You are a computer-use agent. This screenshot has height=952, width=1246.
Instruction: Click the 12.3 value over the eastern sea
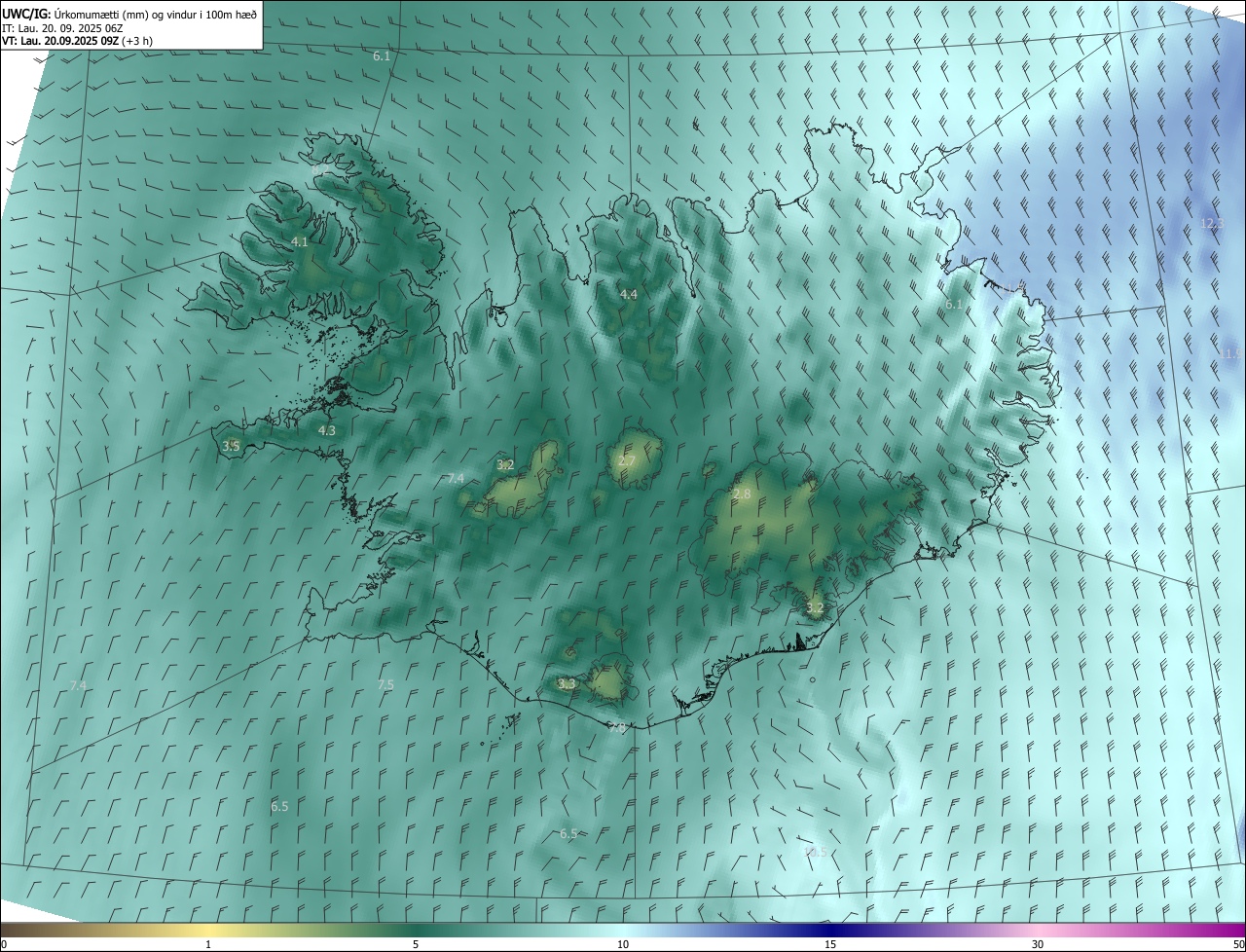(x=1212, y=224)
